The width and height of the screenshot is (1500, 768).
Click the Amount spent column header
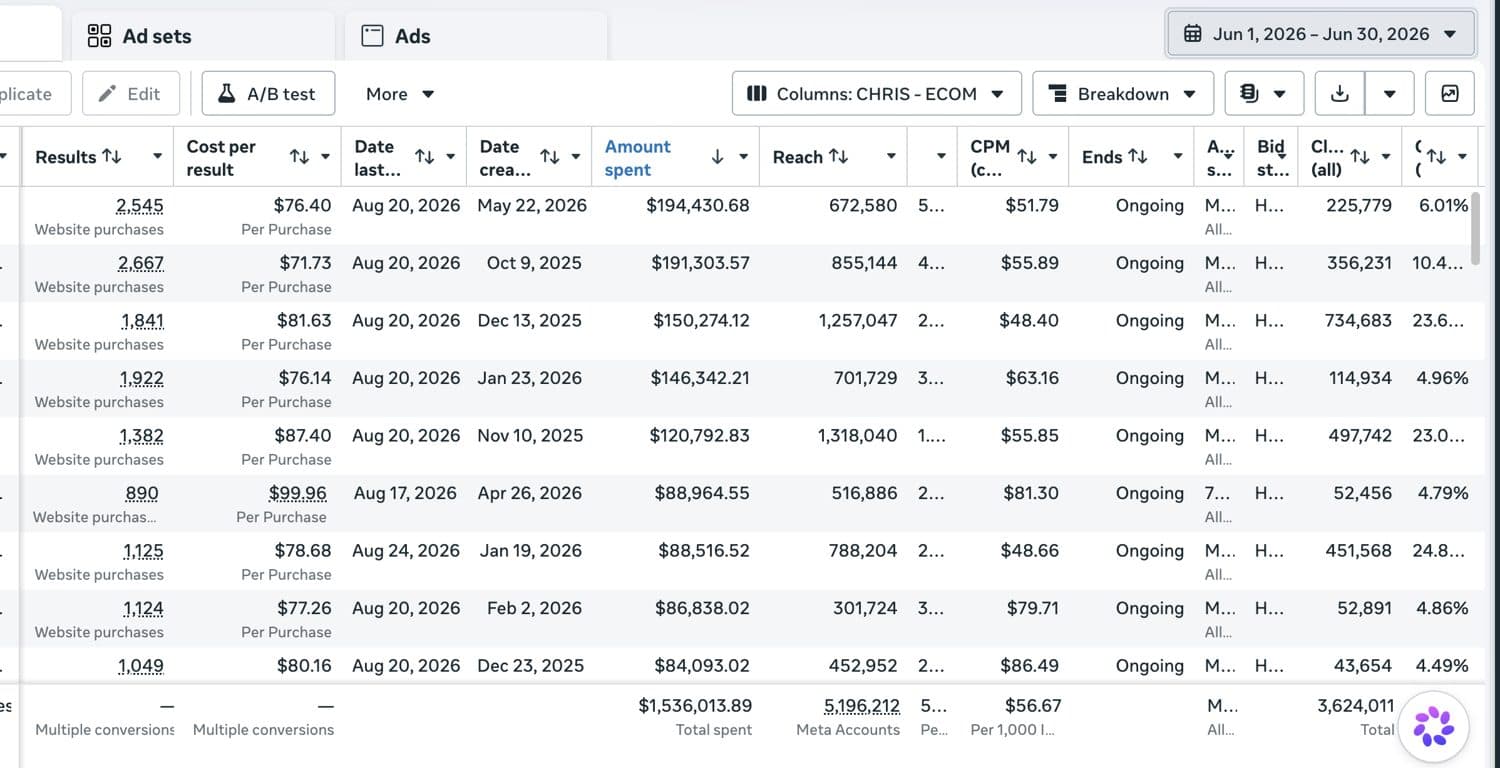pos(638,158)
